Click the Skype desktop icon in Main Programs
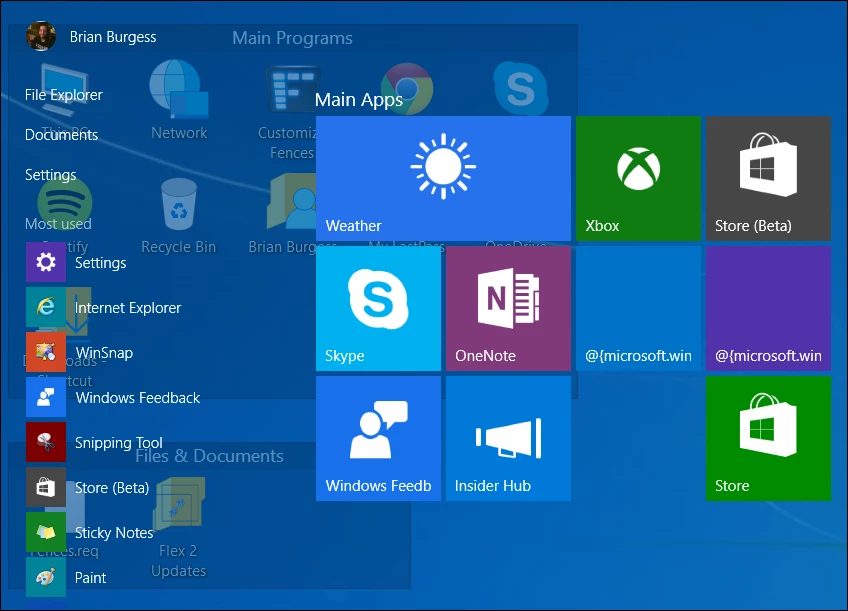Image resolution: width=848 pixels, height=611 pixels. [x=520, y=88]
